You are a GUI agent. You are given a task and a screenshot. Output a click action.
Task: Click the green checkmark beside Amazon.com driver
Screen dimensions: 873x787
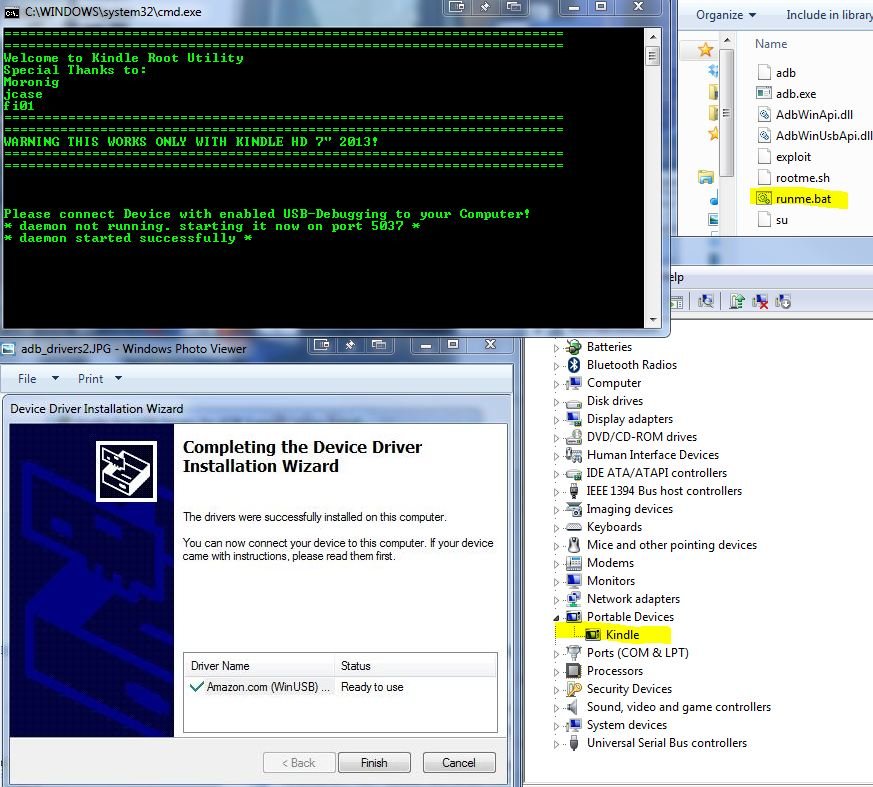point(197,687)
